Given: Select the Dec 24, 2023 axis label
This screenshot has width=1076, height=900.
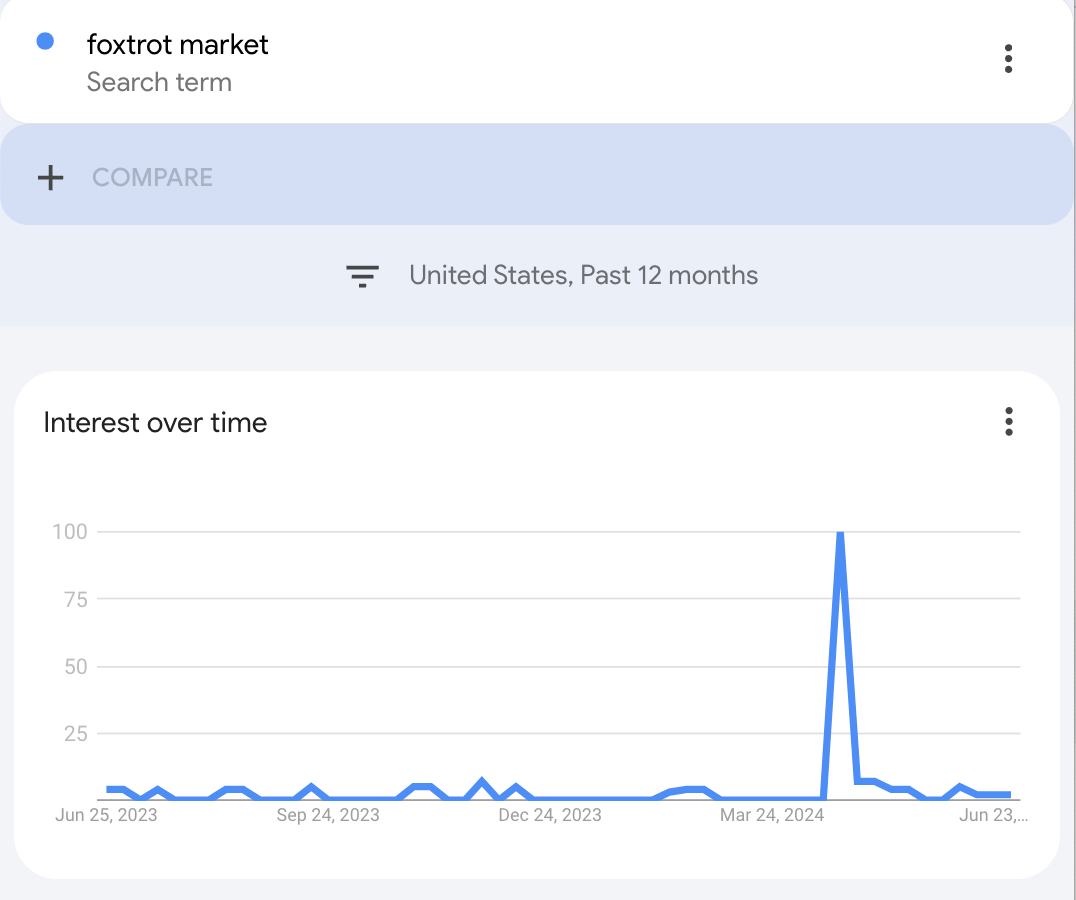Looking at the screenshot, I should pos(550,815).
